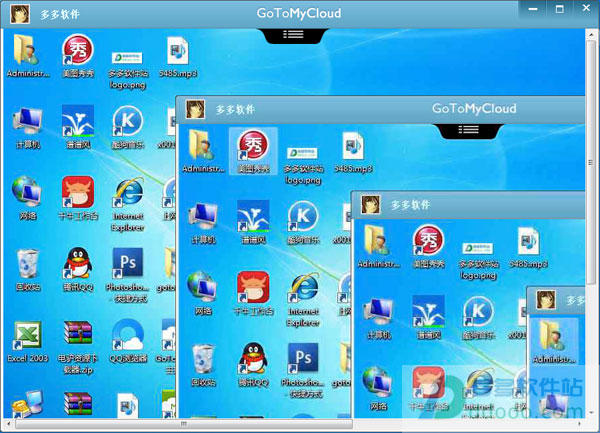Launch 腾讯QQ penguin on the outermost desktop

pyautogui.click(x=78, y=270)
